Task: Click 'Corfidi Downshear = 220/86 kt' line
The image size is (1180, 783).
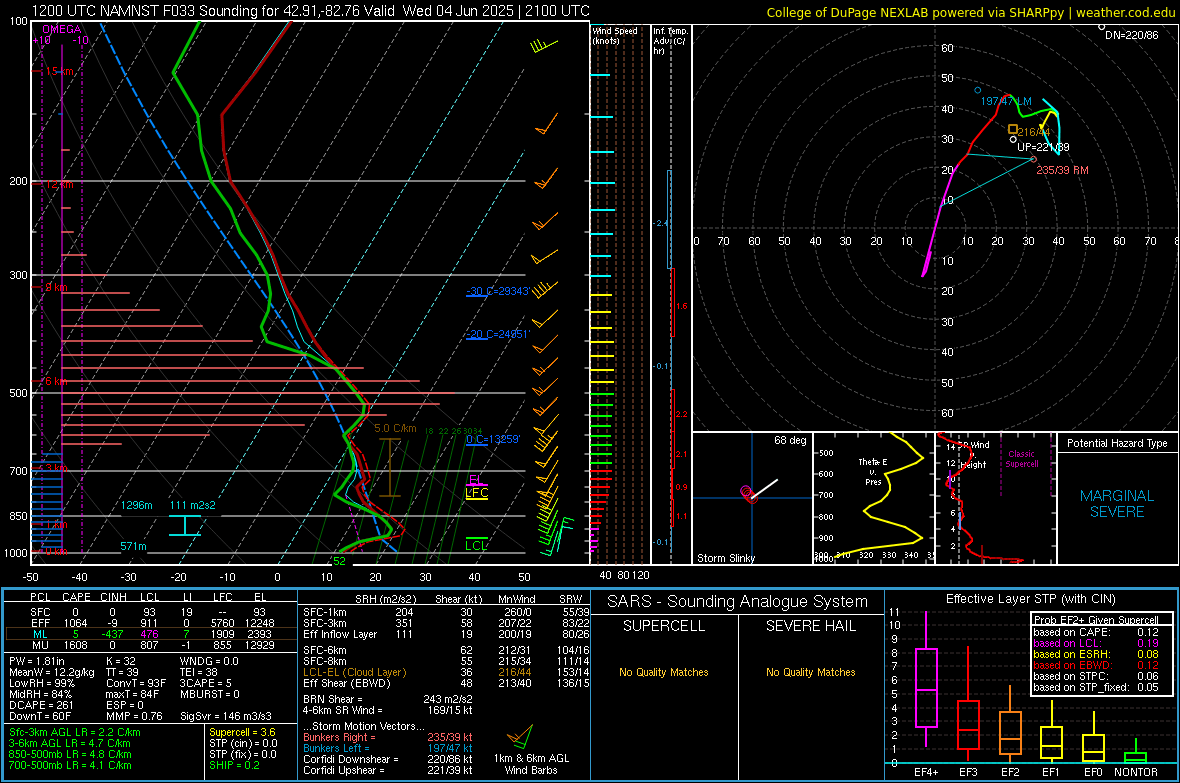Action: (x=388, y=759)
